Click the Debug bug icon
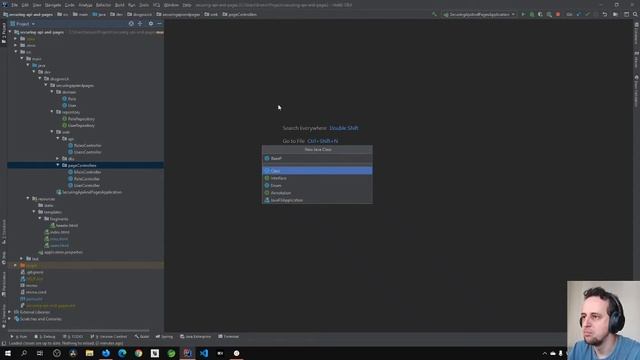 pos(532,14)
